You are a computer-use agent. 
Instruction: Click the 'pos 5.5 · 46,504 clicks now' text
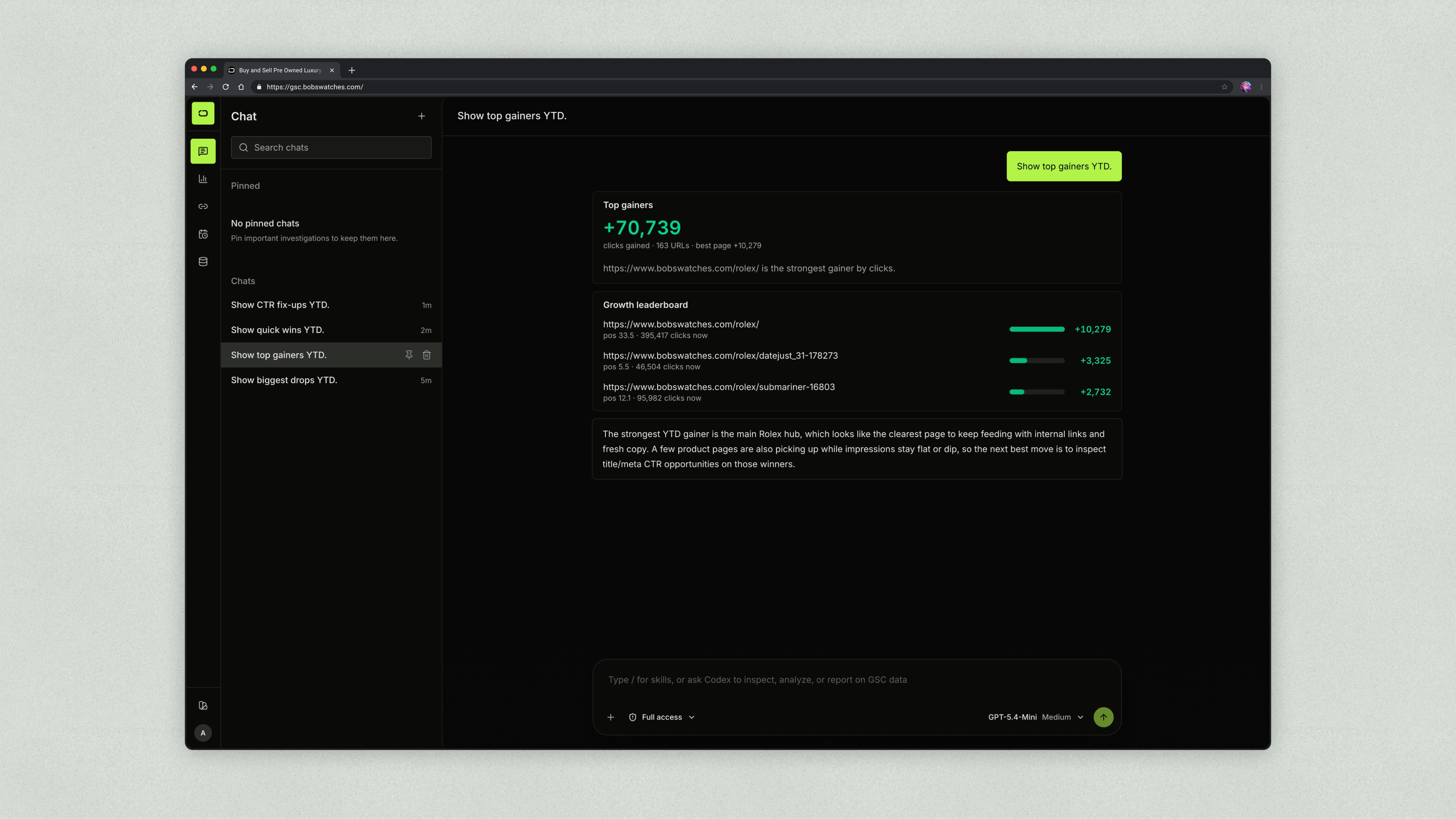coord(652,367)
